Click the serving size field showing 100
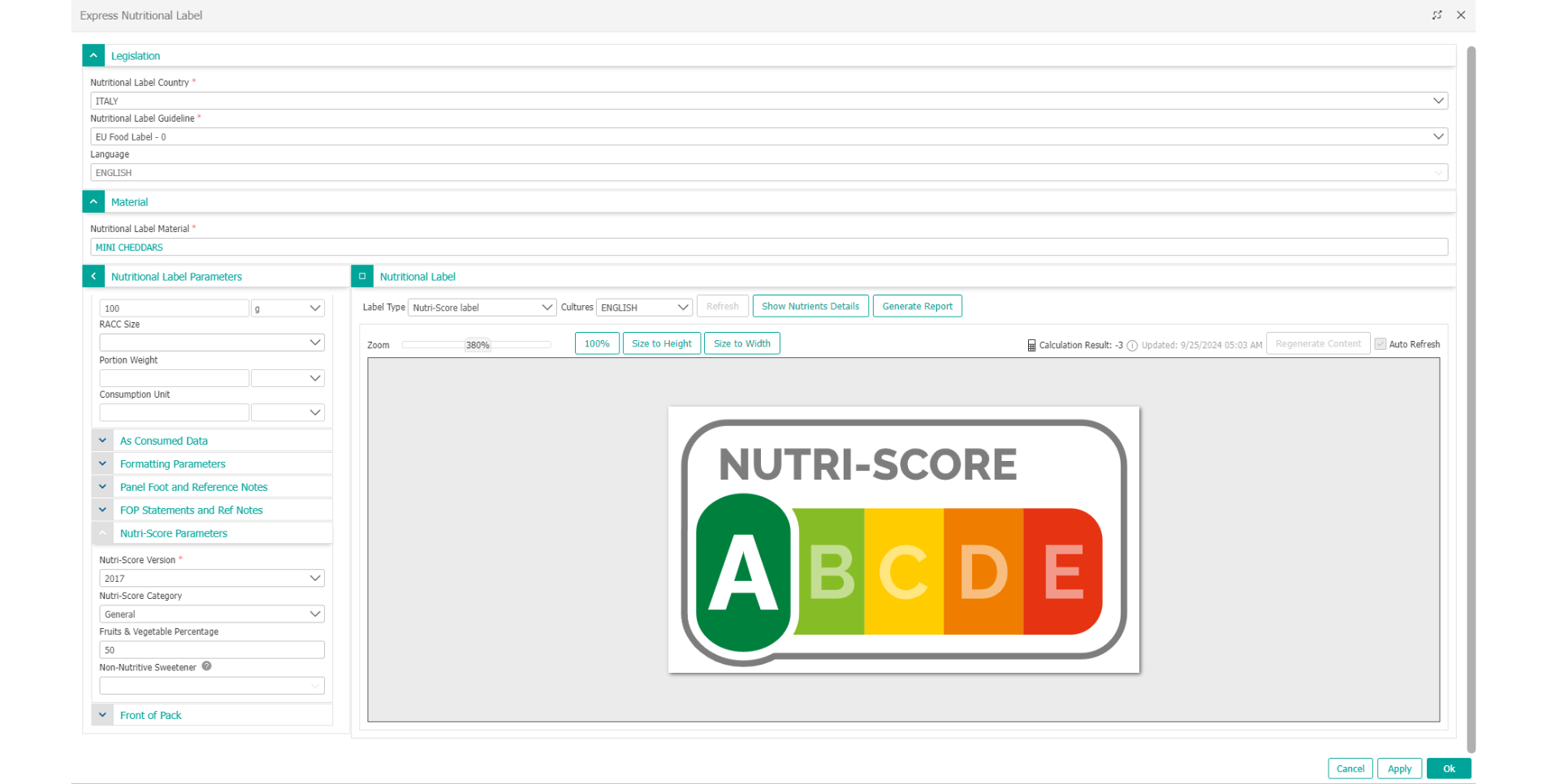The height and width of the screenshot is (784, 1547). point(174,308)
